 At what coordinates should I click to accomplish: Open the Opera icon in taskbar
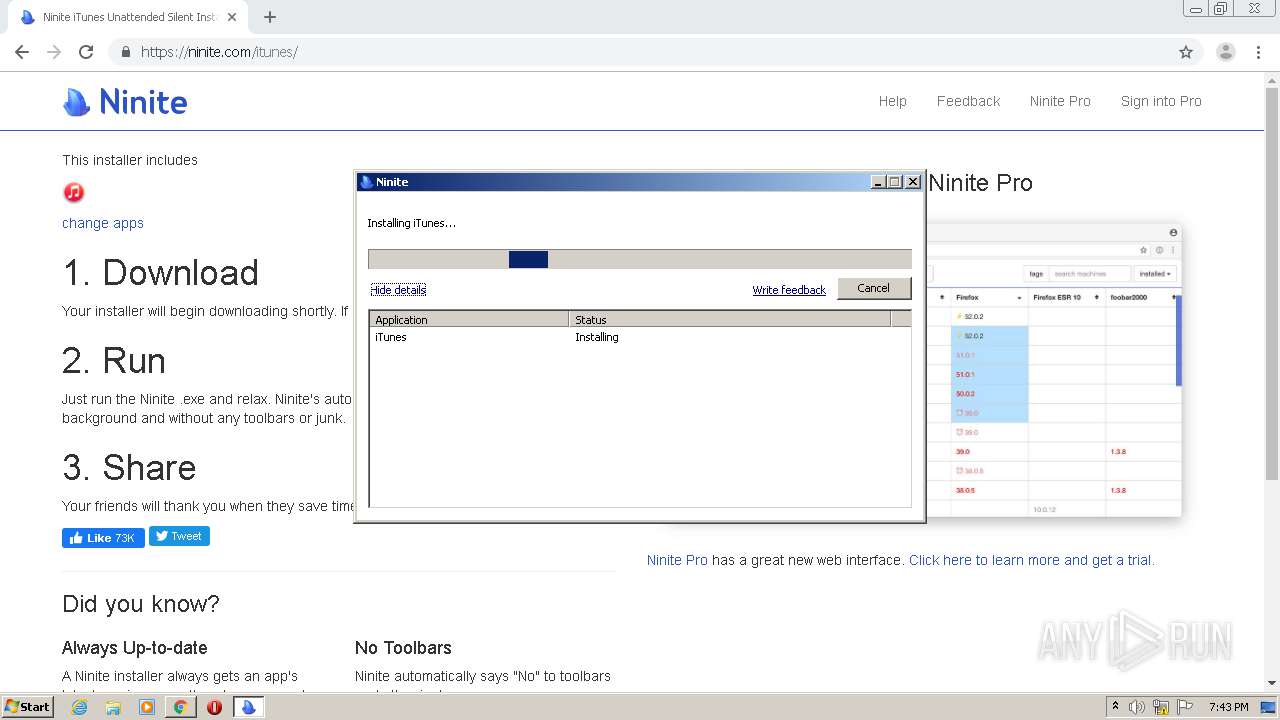click(x=214, y=707)
